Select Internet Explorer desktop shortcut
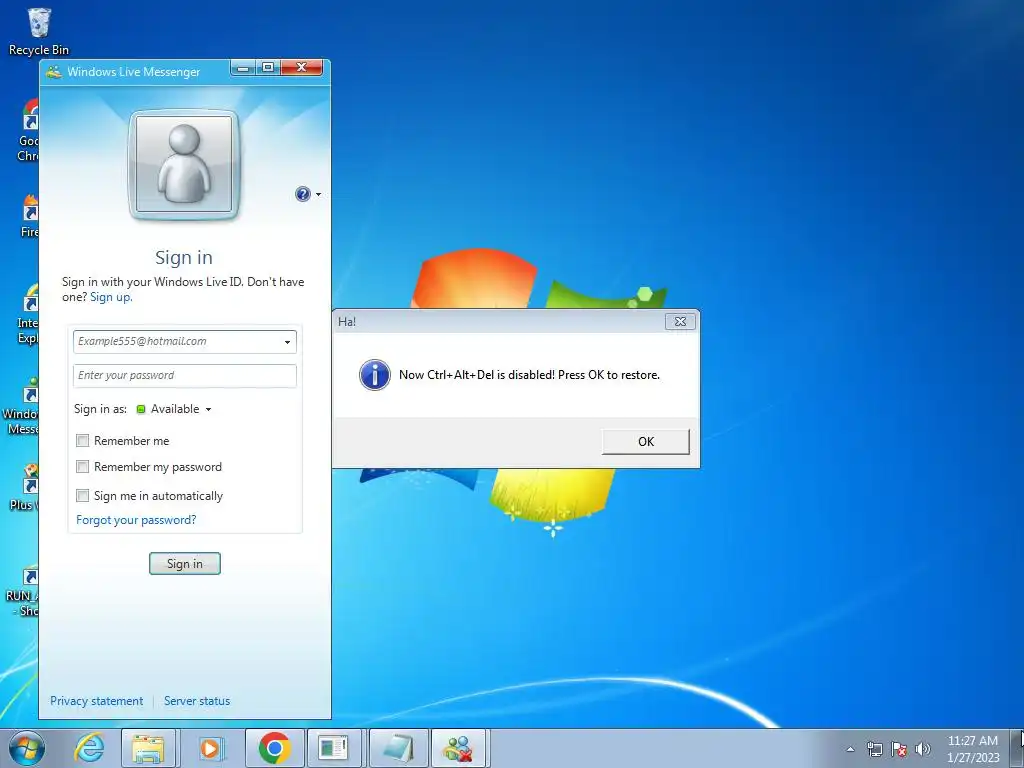The image size is (1024, 768). pyautogui.click(x=27, y=313)
